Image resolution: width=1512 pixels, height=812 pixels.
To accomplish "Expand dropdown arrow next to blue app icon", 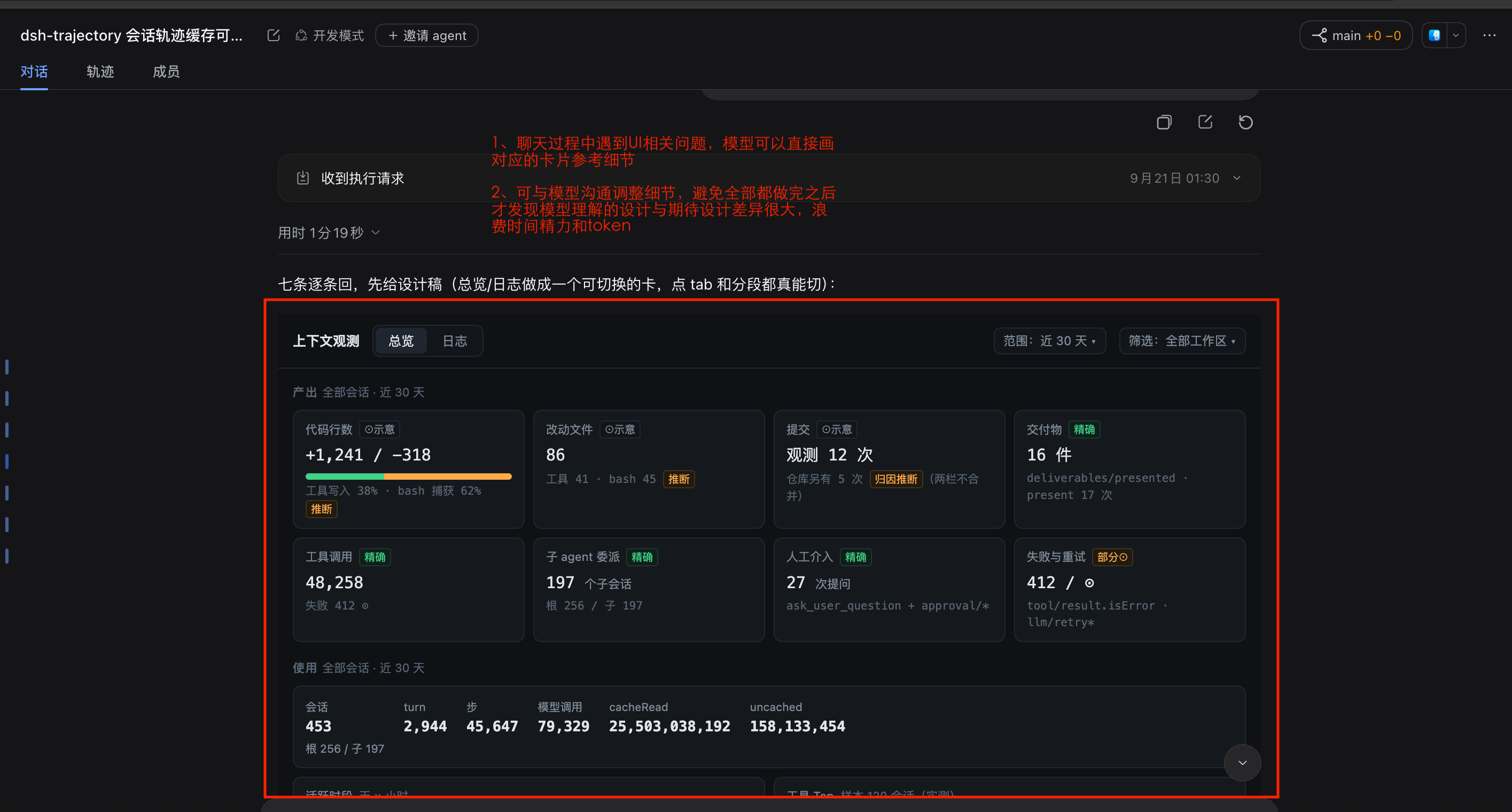I will click(1456, 35).
